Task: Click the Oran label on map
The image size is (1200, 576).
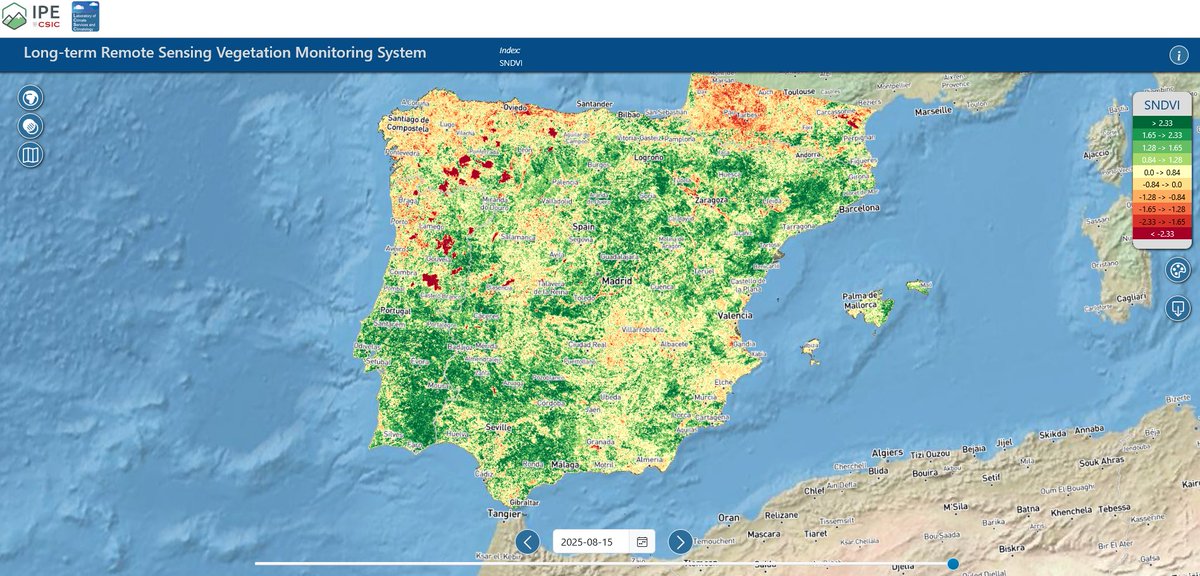Action: [727, 518]
